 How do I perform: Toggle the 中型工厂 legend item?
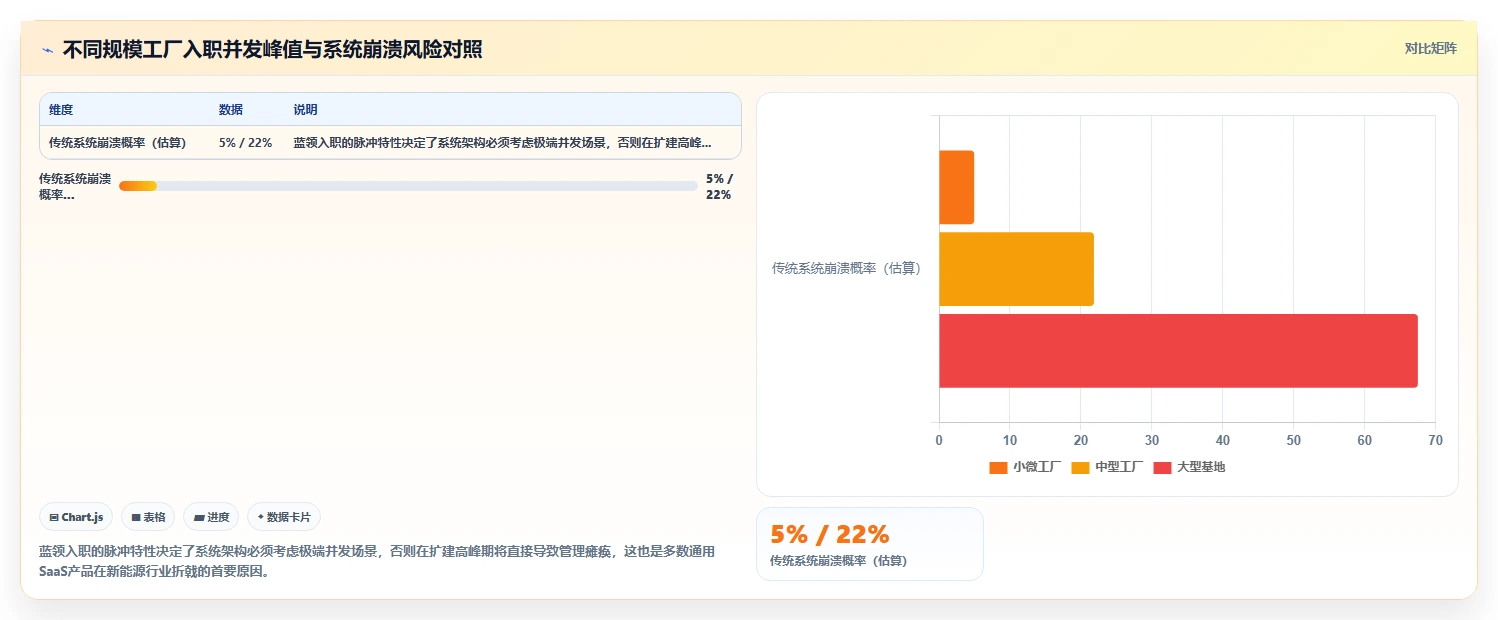coord(1107,467)
